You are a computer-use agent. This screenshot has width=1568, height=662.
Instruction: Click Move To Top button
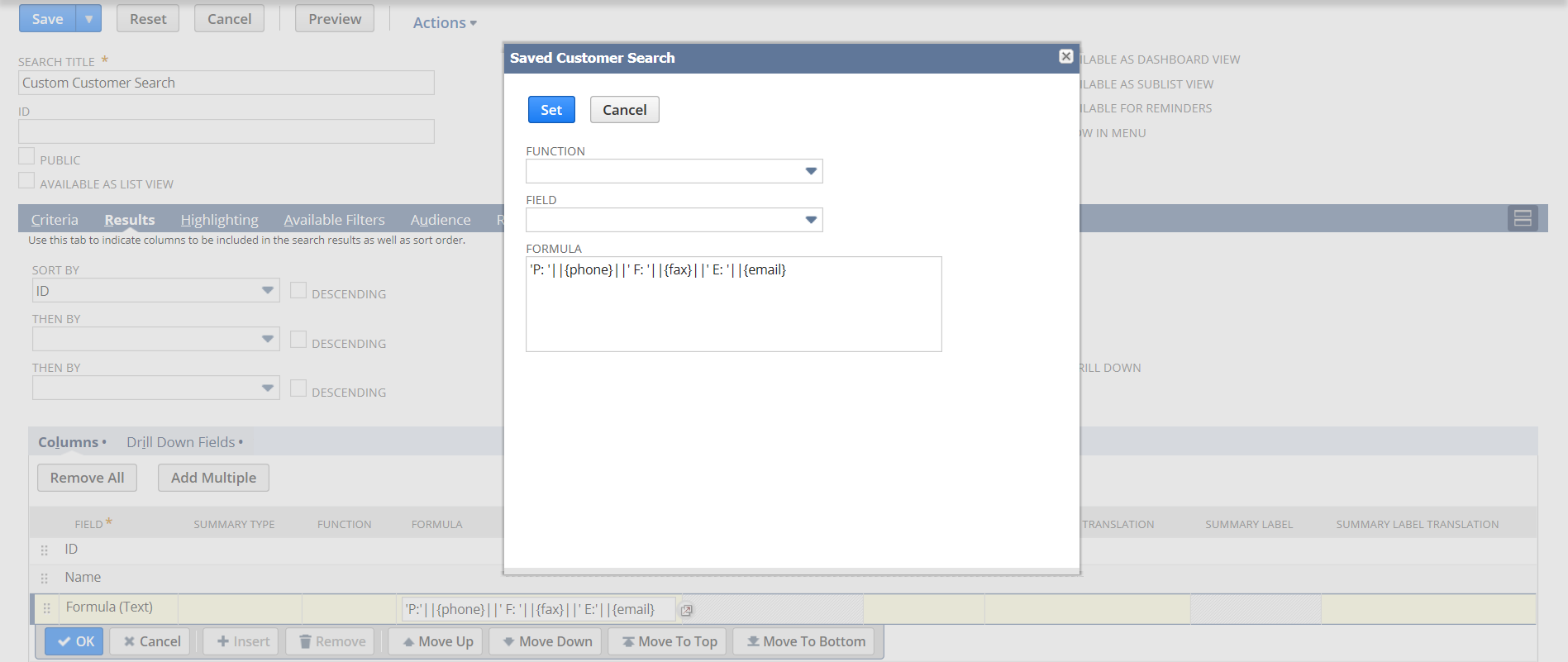669,641
